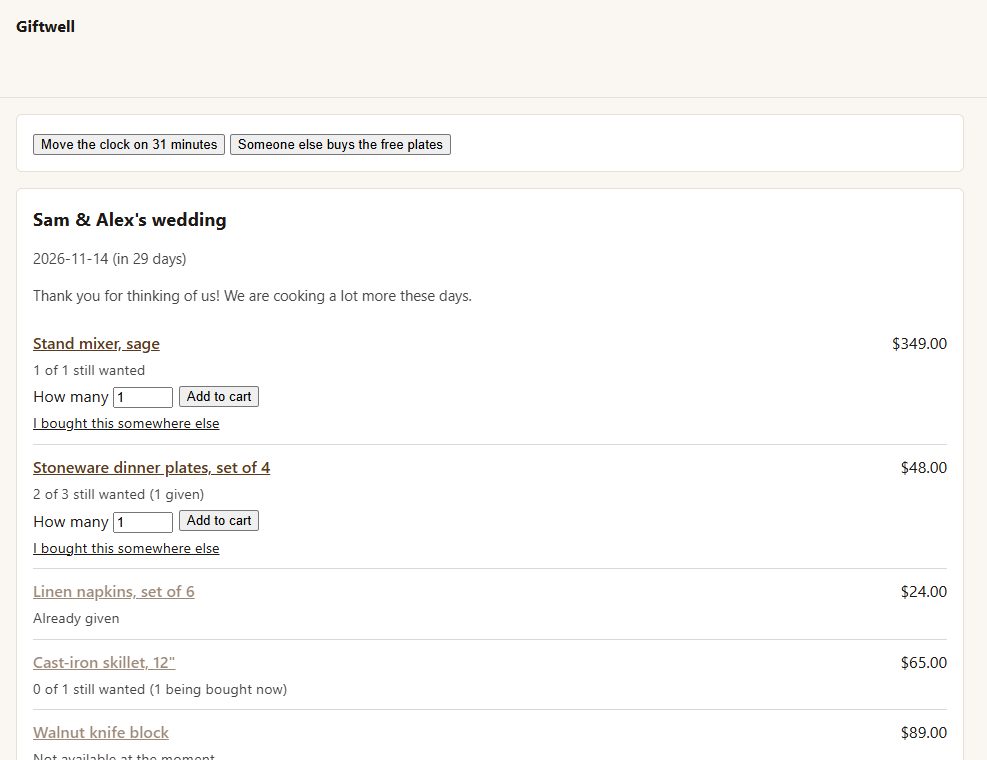Click "2 of 3 still wanted (1 given)"
Screen dimensions: 987x760
tap(118, 494)
